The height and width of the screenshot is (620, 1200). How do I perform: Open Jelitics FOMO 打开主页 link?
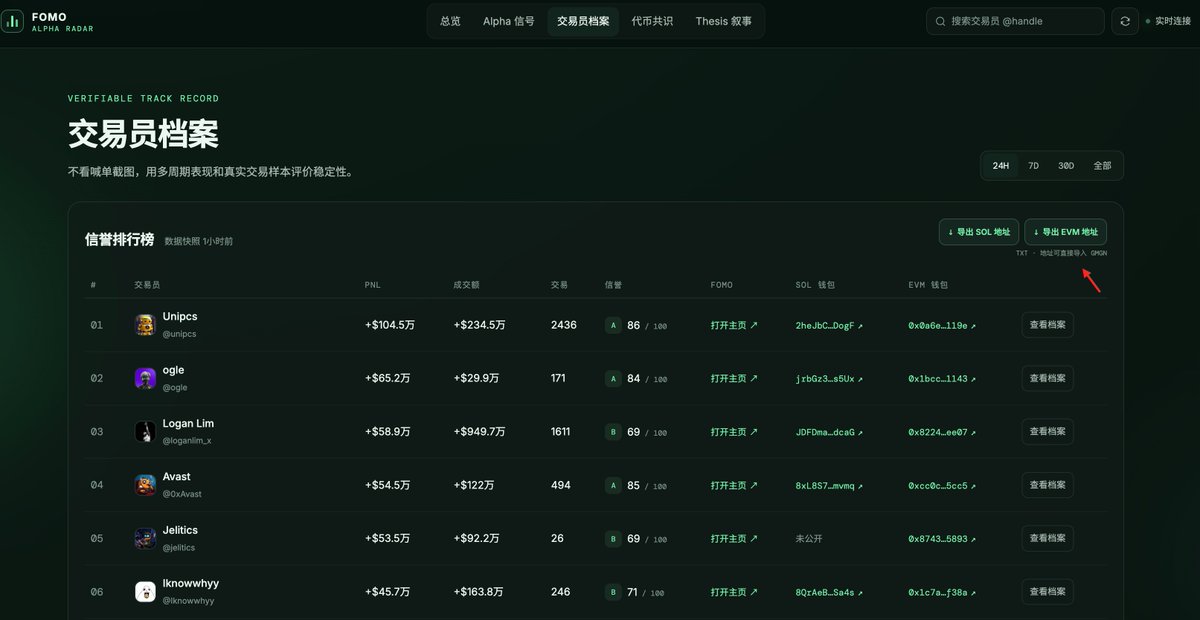734,538
